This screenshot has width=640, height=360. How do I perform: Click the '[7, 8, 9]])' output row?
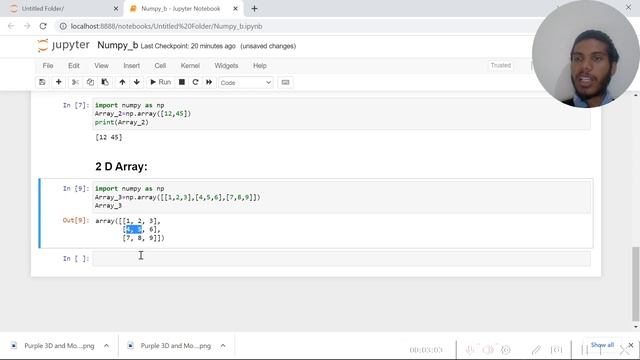[143, 238]
